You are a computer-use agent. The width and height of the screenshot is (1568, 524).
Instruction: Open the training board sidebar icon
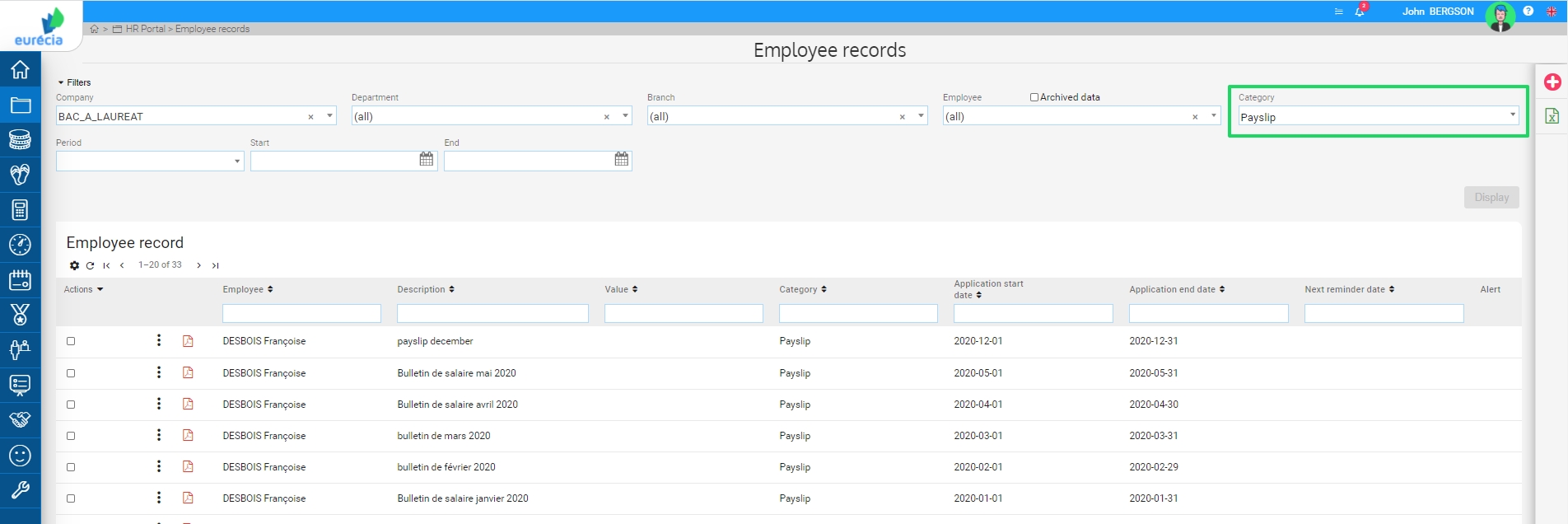pos(20,385)
